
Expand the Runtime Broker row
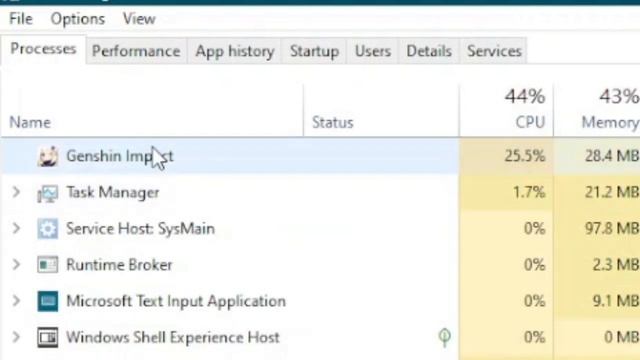(16, 264)
